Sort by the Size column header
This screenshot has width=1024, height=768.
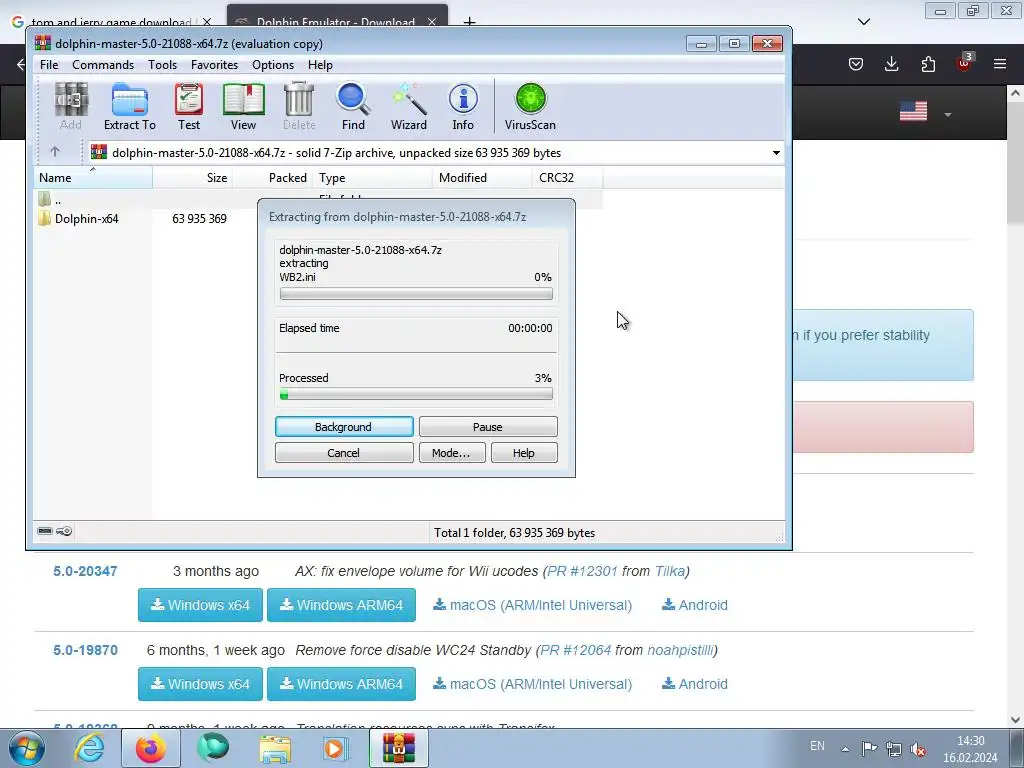coord(192,178)
